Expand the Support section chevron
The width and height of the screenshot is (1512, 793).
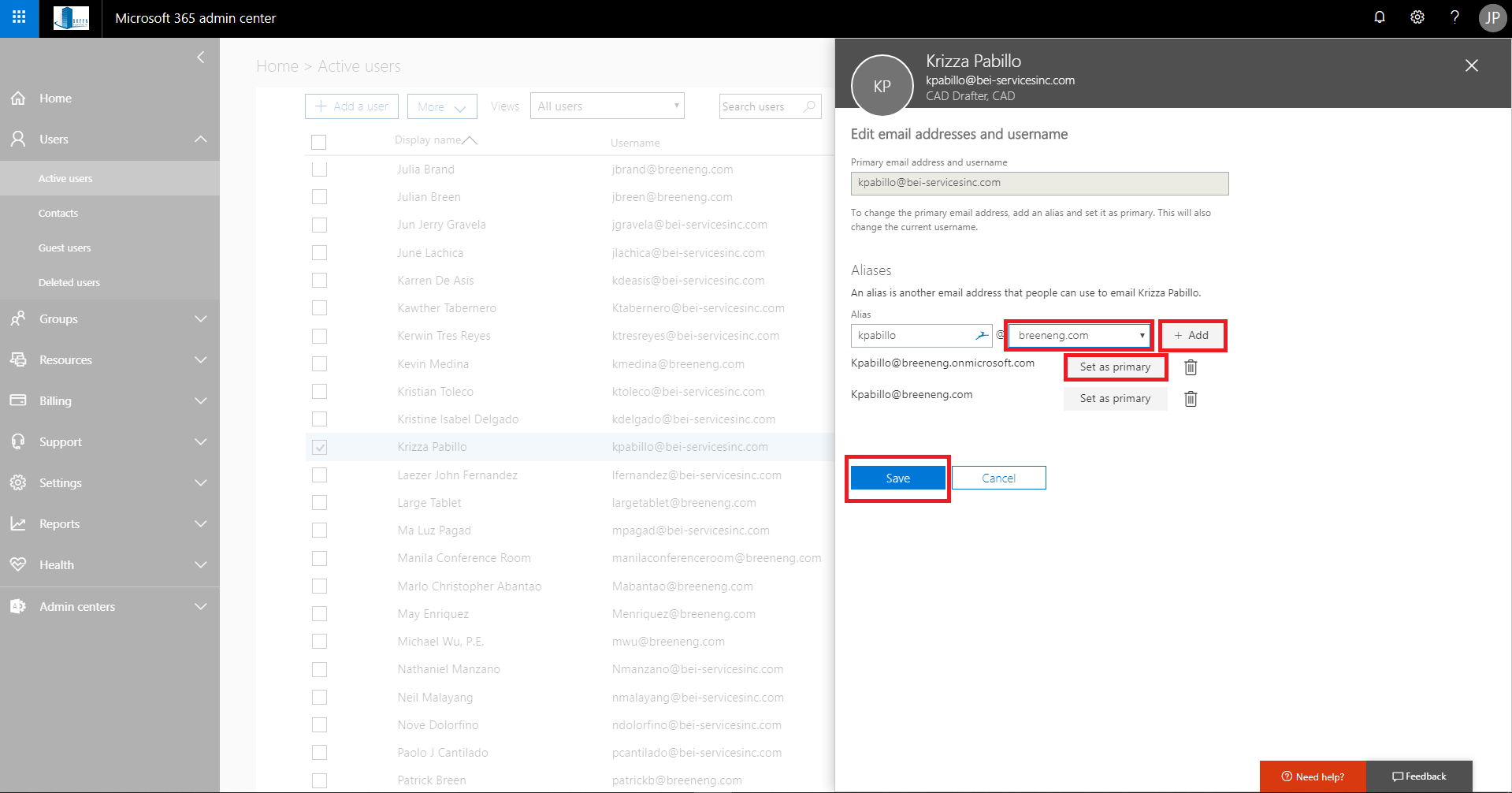(201, 441)
